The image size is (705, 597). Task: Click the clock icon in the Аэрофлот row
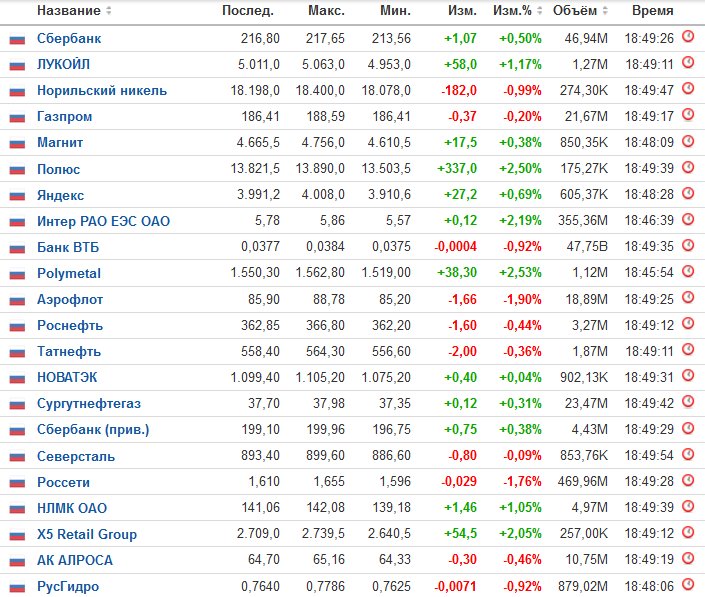688,298
